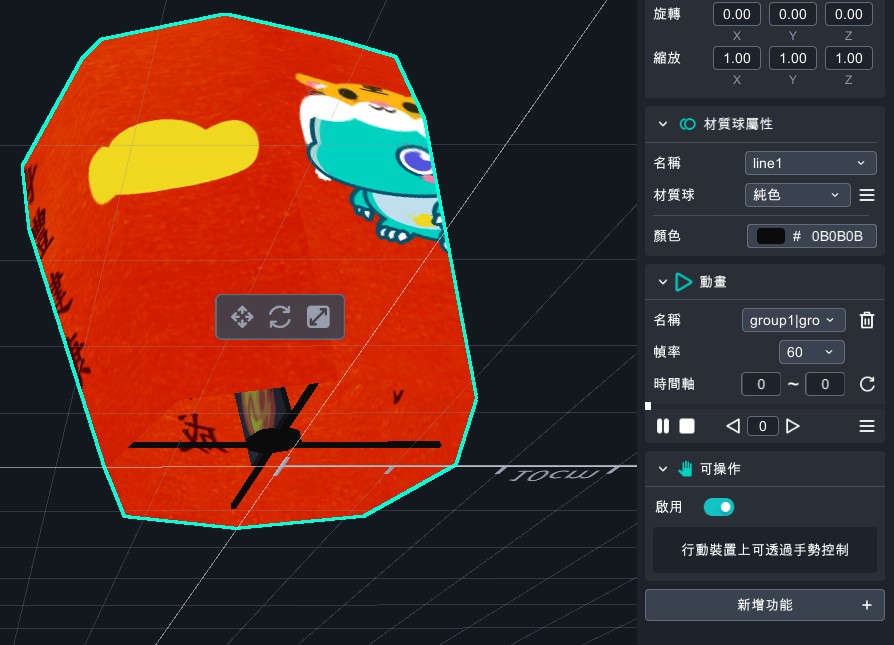Collapse the 動畫 section

point(662,282)
